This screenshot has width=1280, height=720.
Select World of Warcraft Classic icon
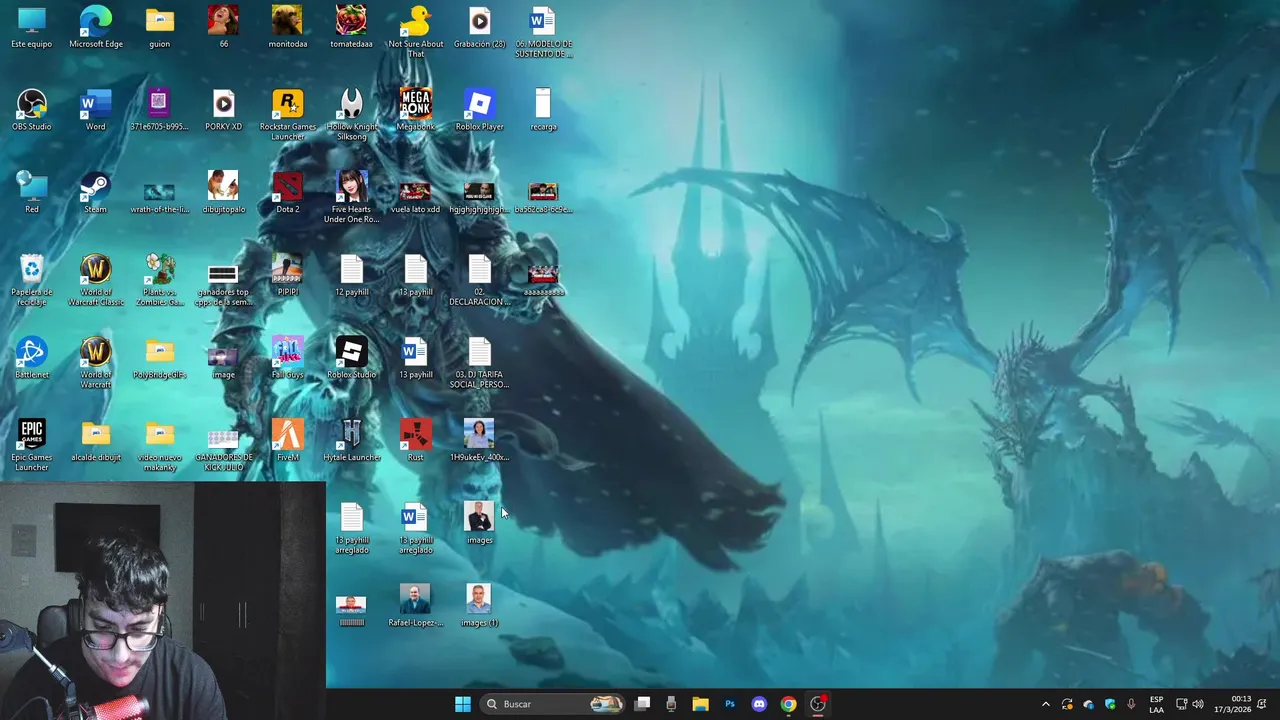point(96,279)
